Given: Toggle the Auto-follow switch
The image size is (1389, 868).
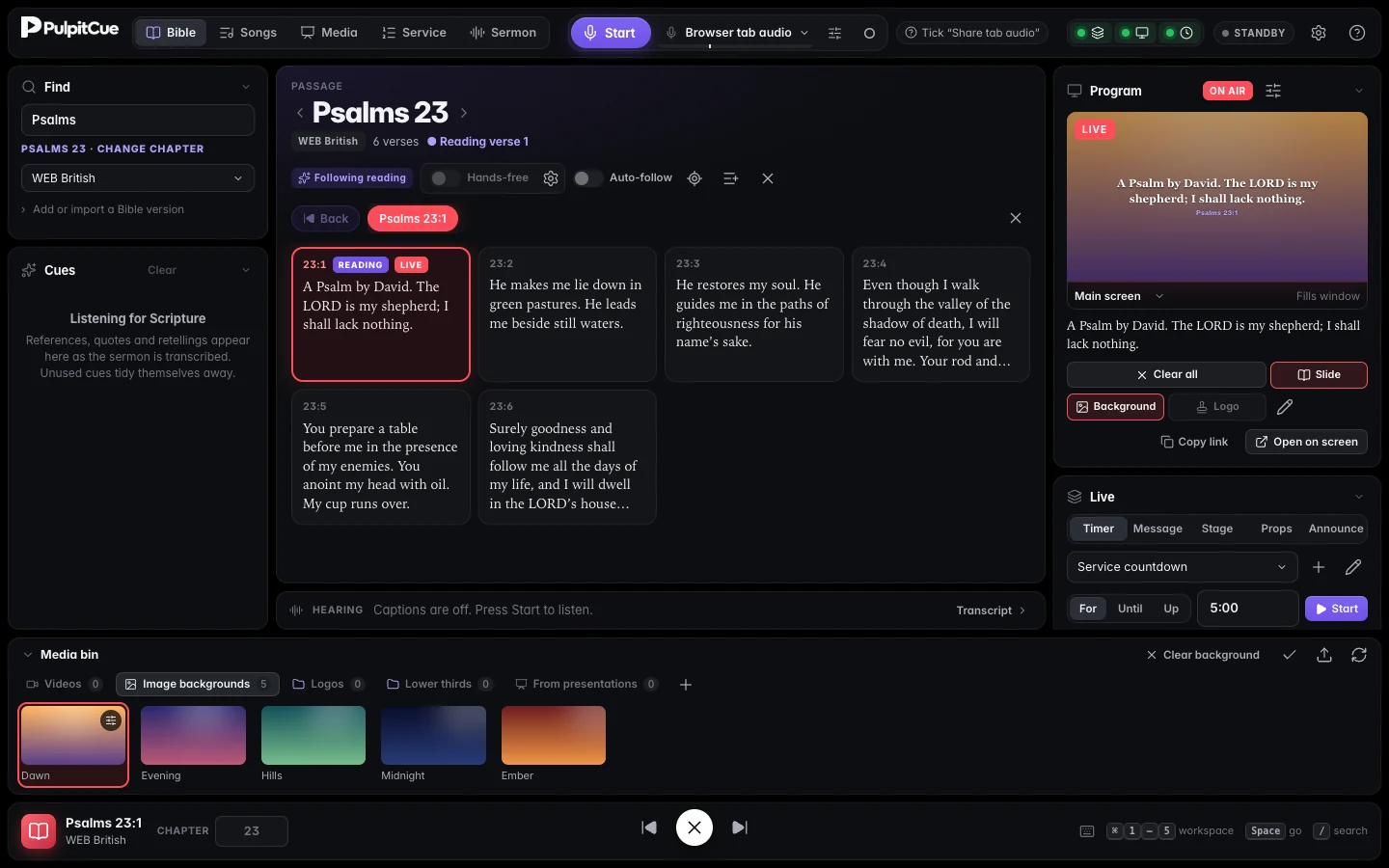Looking at the screenshot, I should [587, 178].
